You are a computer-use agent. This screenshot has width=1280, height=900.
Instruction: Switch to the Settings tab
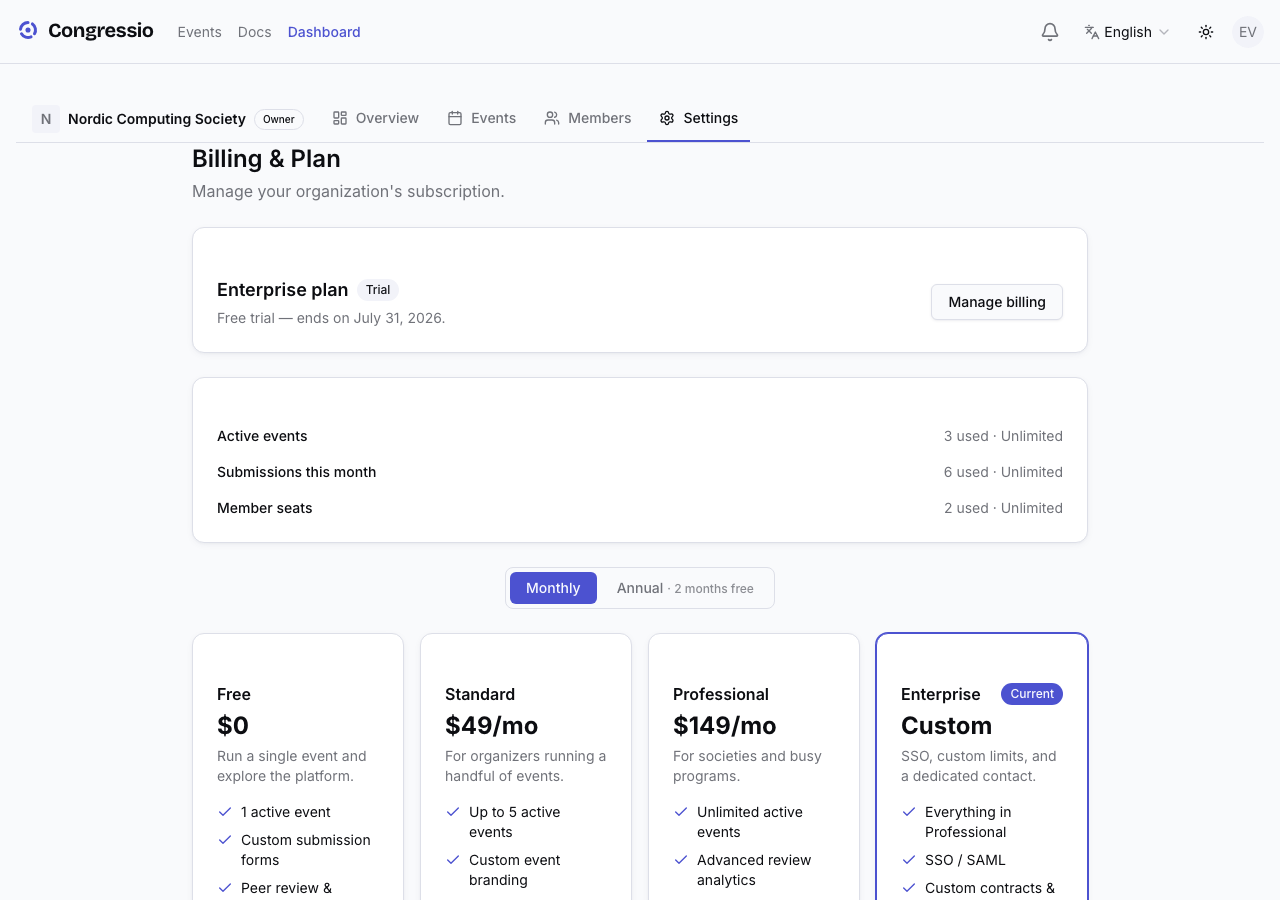699,118
